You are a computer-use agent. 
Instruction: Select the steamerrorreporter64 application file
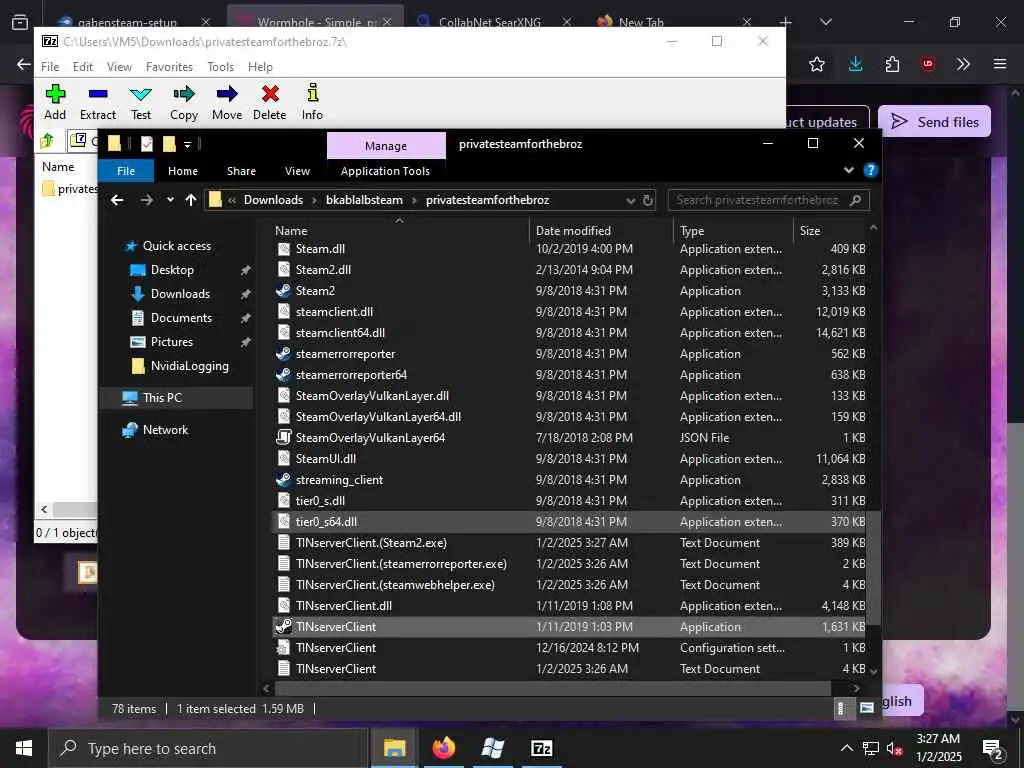pyautogui.click(x=569, y=375)
